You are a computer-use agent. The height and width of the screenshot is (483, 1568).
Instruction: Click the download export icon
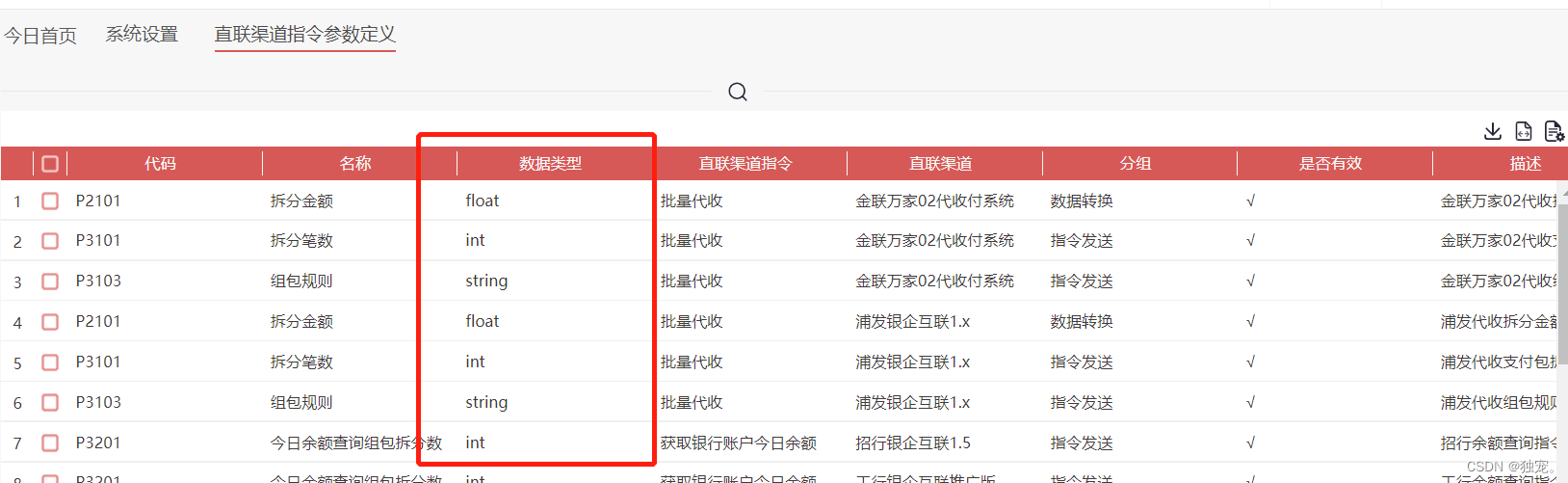click(1492, 131)
